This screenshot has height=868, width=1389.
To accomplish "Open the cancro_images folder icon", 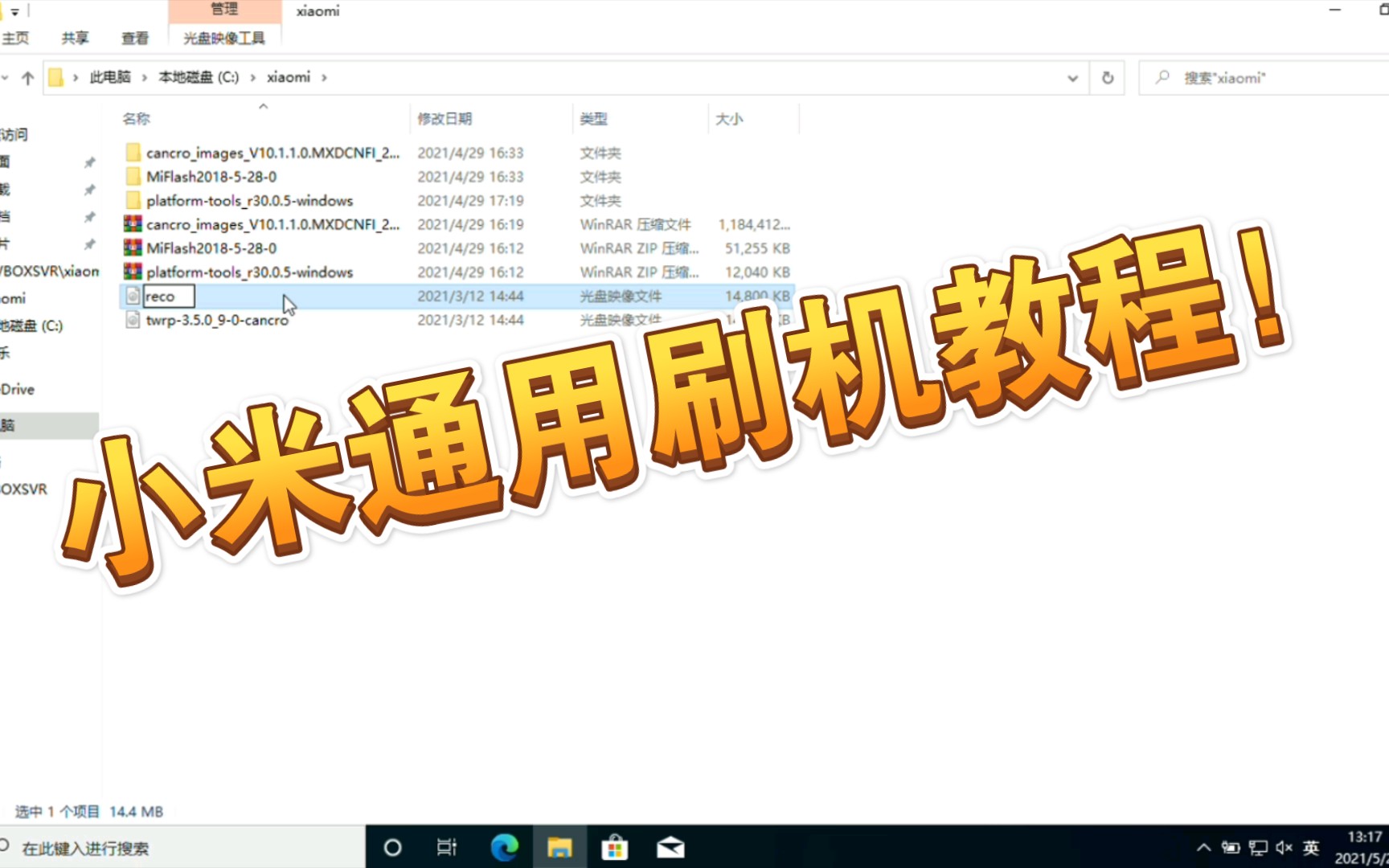I will pyautogui.click(x=133, y=153).
